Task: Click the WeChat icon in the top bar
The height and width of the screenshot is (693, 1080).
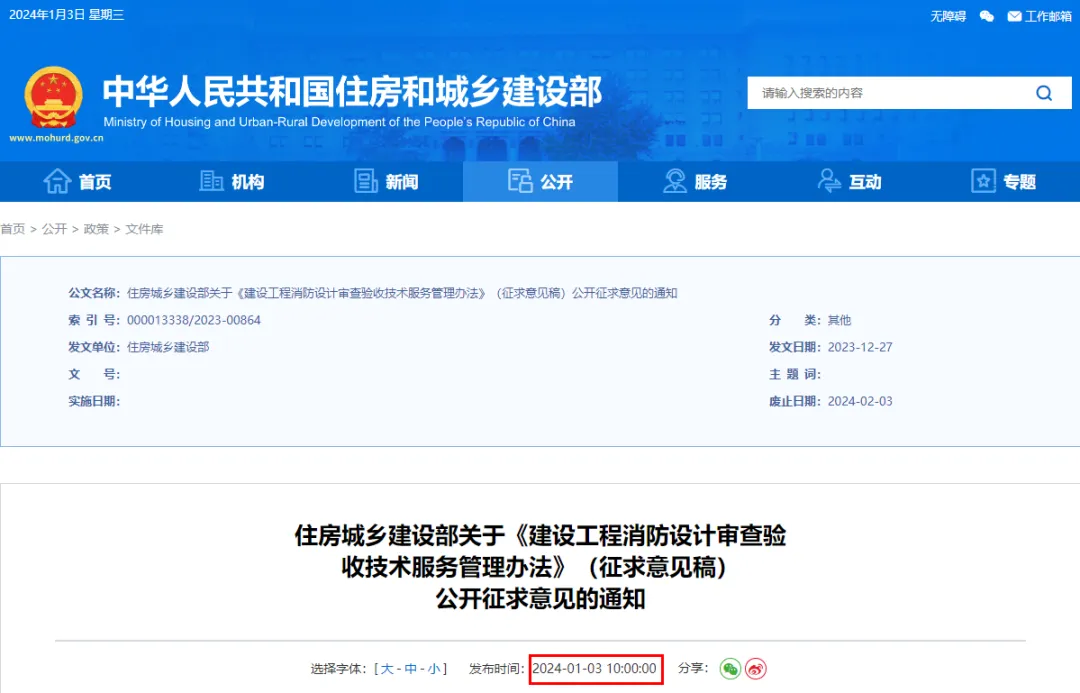Action: (985, 15)
